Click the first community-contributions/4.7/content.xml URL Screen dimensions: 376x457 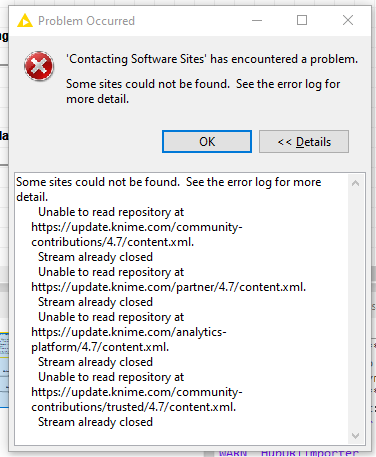click(137, 234)
